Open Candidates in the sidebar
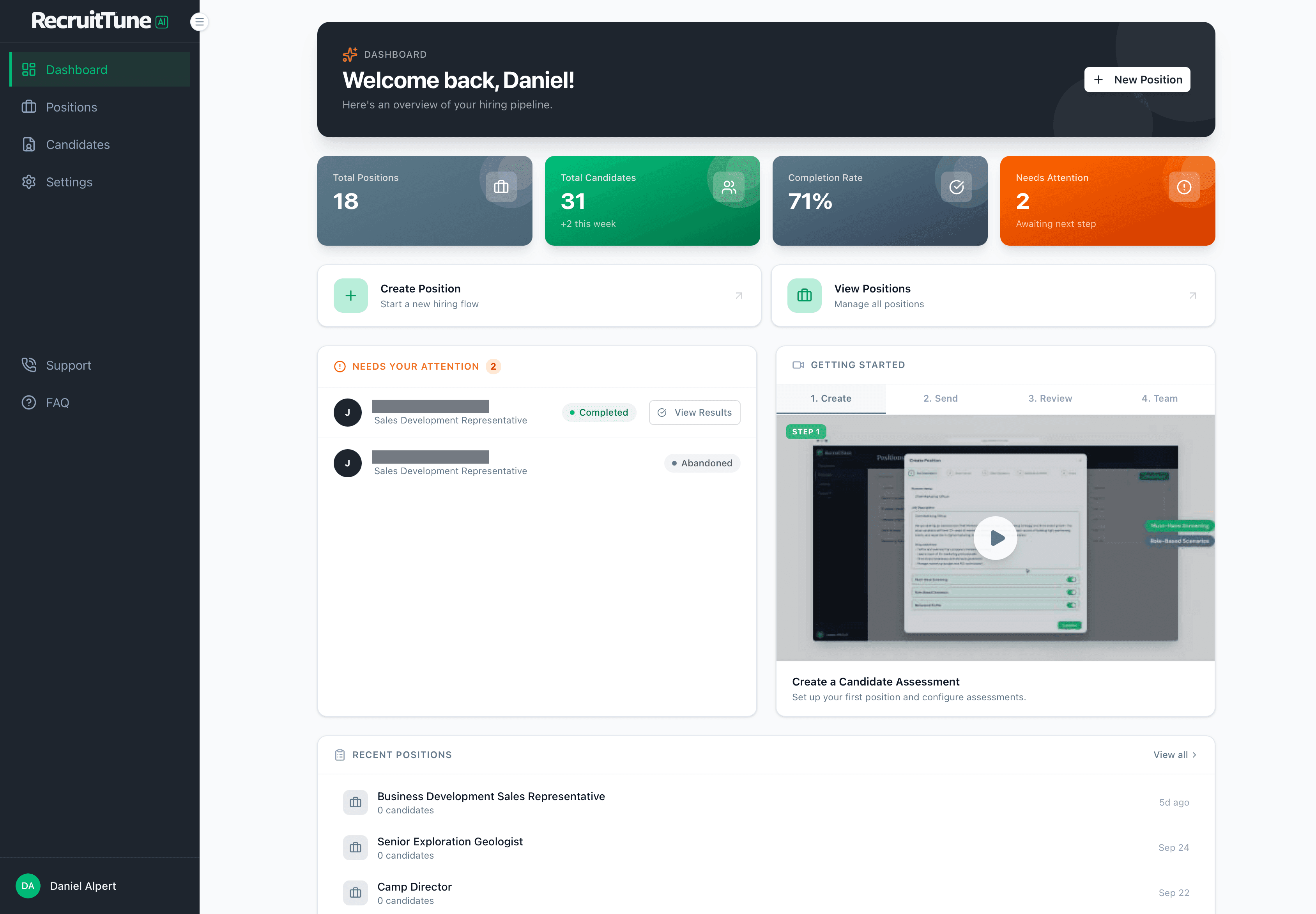1316x914 pixels. pyautogui.click(x=100, y=144)
